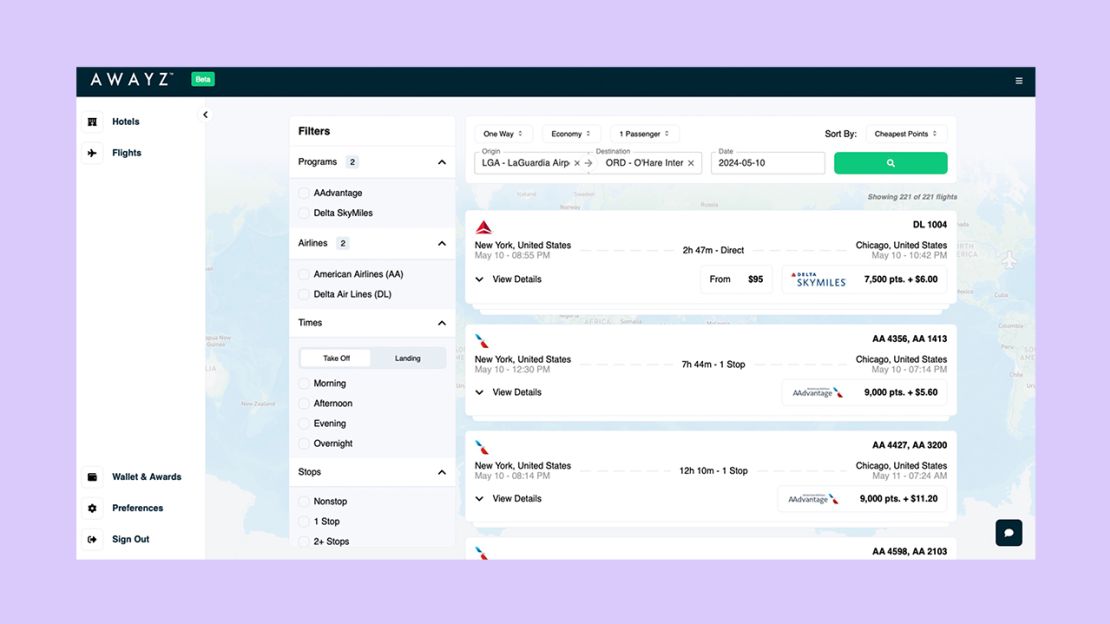Select the 9,000 pts. + $11.20 offer
The width and height of the screenshot is (1110, 624).
click(x=862, y=499)
